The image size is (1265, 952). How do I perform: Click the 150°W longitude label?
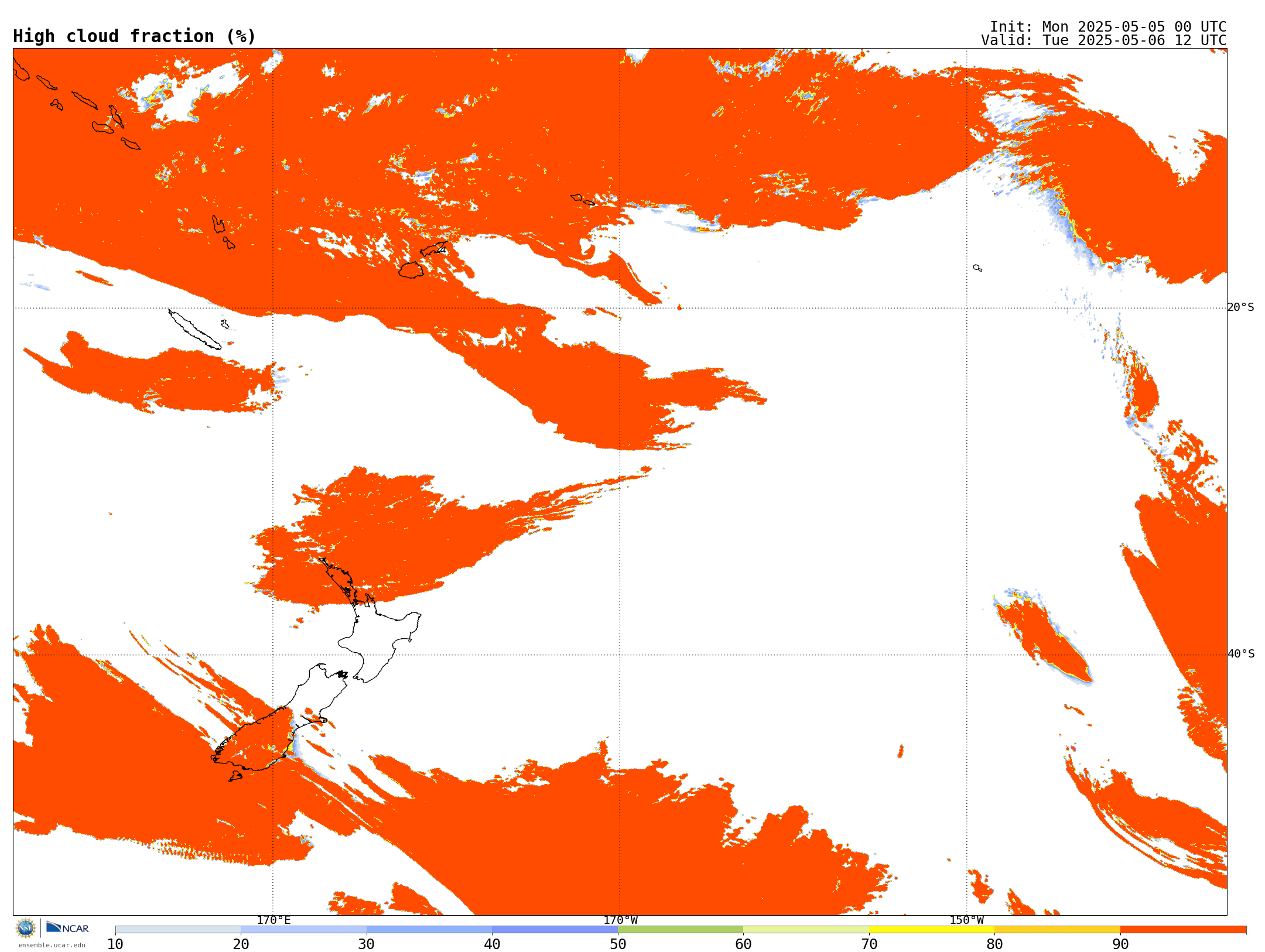(966, 920)
